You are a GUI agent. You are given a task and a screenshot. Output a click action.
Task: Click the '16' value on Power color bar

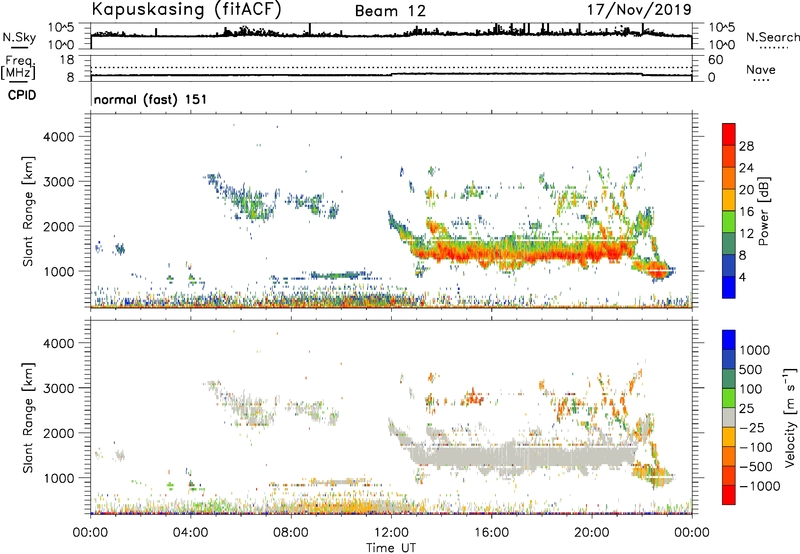point(746,212)
